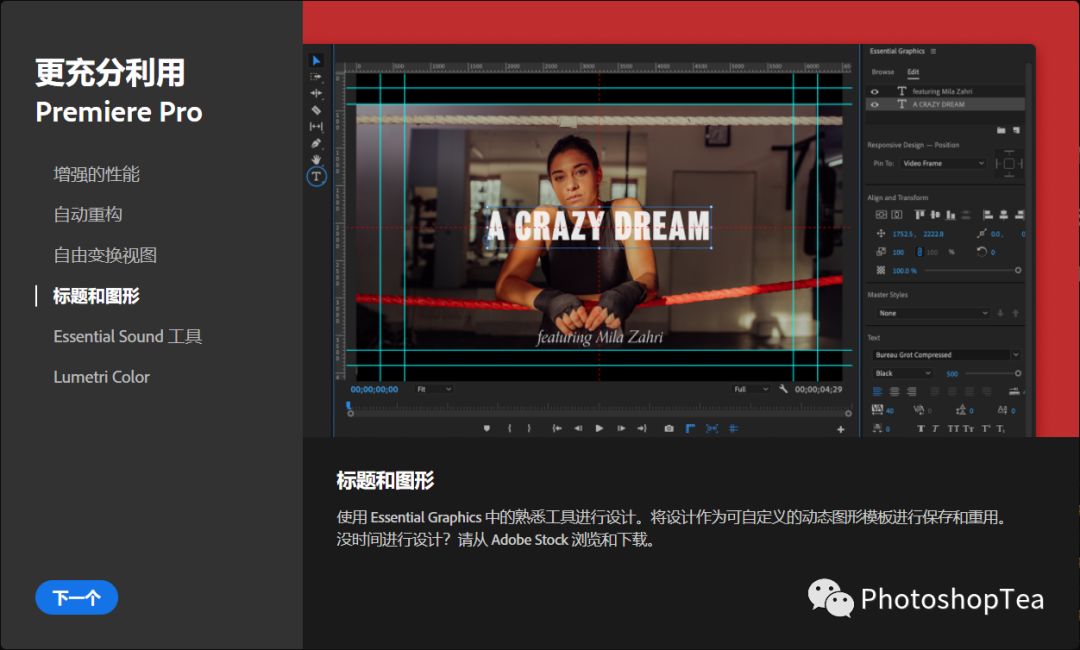Viewport: 1080px width, 650px height.
Task: Open the 自动重构 section
Action: click(x=88, y=215)
